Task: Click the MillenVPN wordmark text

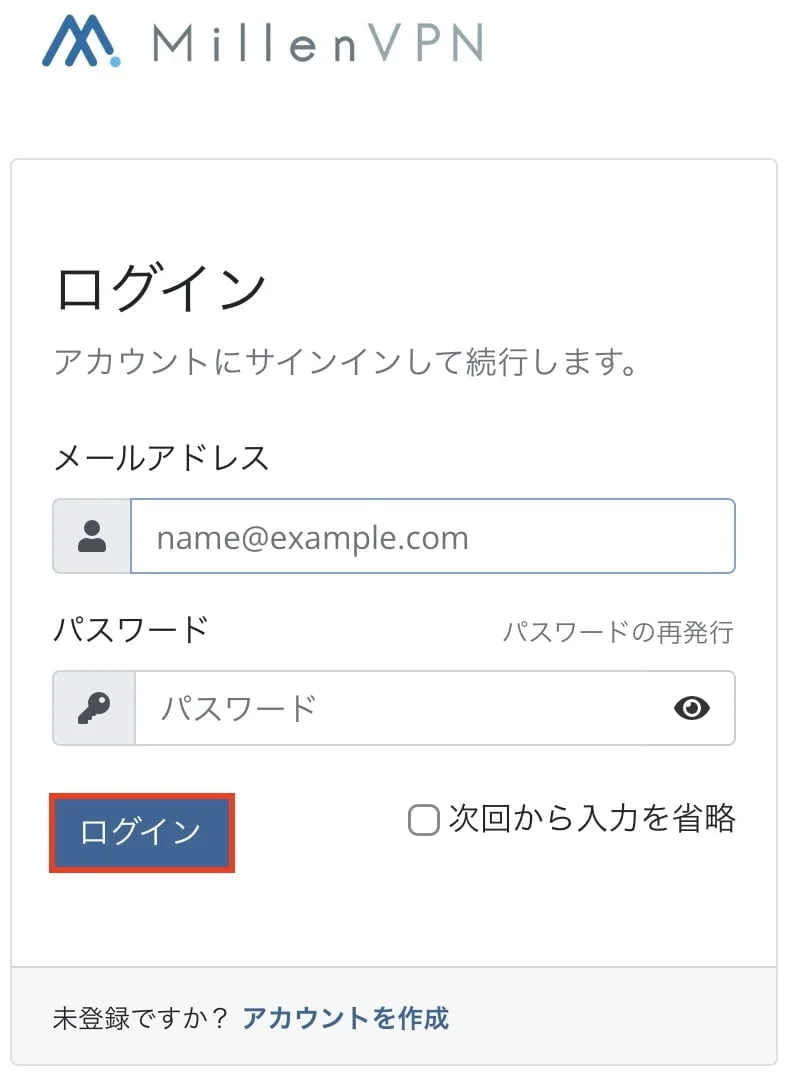Action: pyautogui.click(x=318, y=42)
